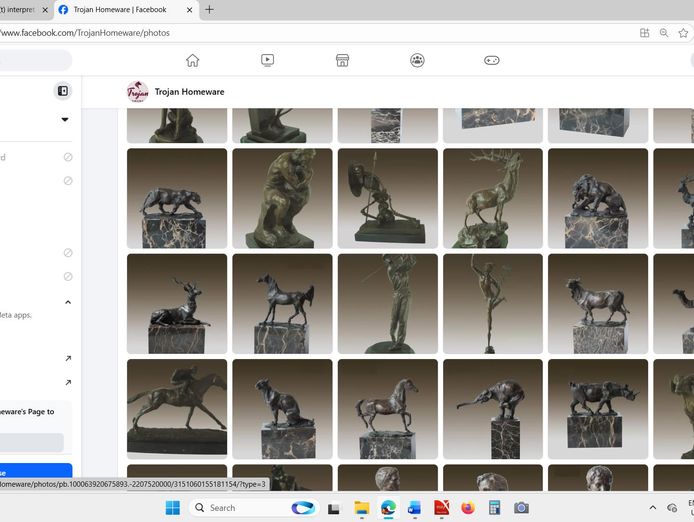694x522 pixels.
Task: Expand the black dropdown arrow in sidebar
Action: point(65,120)
